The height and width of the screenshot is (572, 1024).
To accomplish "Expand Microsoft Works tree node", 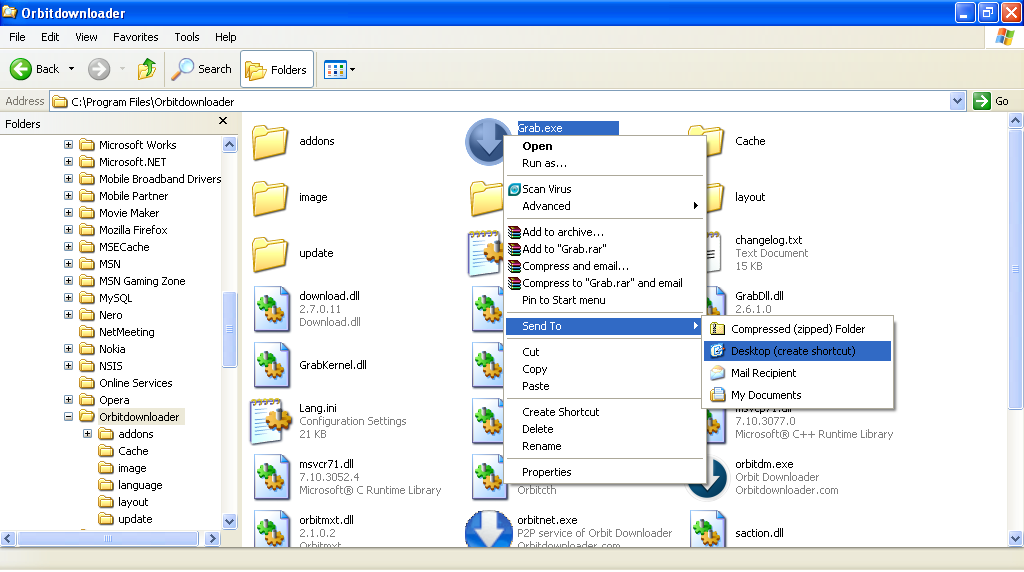I will click(x=69, y=144).
